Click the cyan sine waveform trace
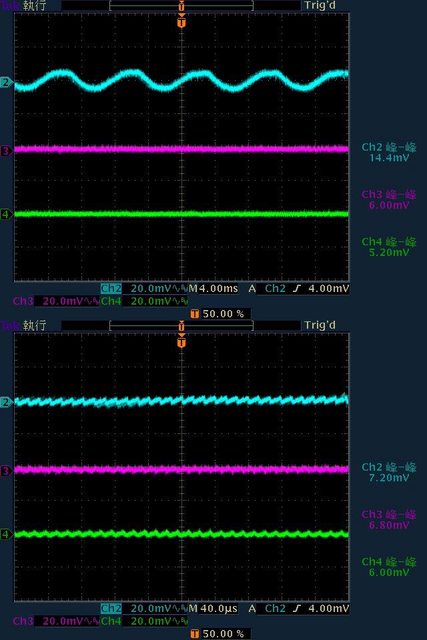Screen dimensions: 427x640 click(182, 80)
